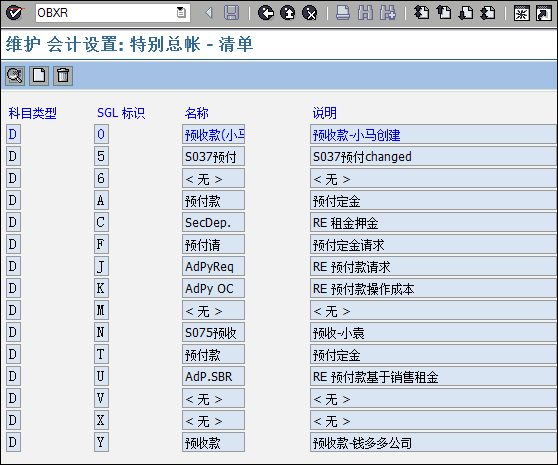Click the Create new session icon

pos(521,14)
